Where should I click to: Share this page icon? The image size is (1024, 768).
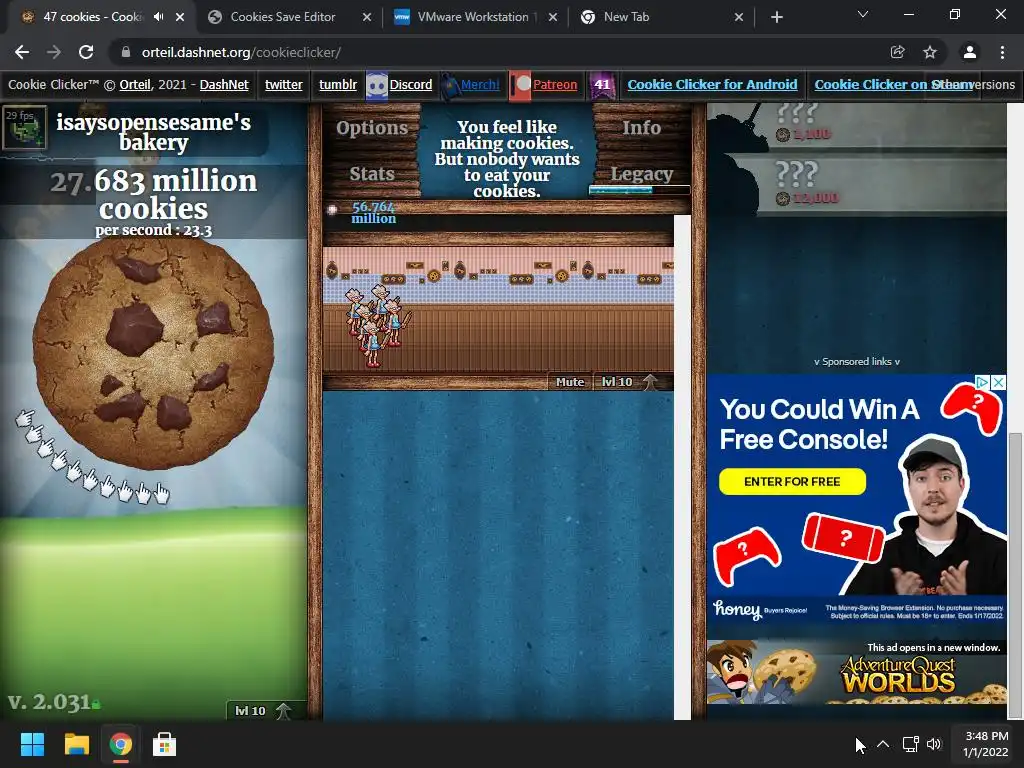[897, 52]
